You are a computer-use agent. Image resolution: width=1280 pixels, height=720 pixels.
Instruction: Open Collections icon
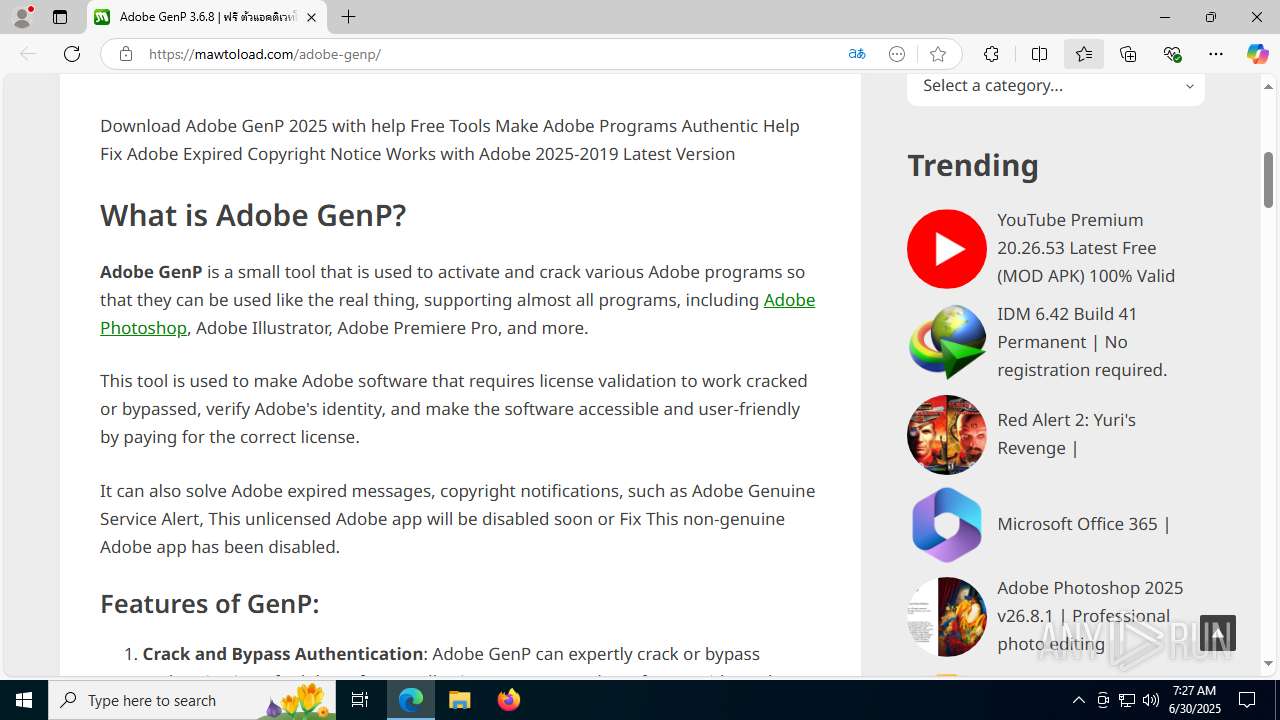click(1128, 54)
